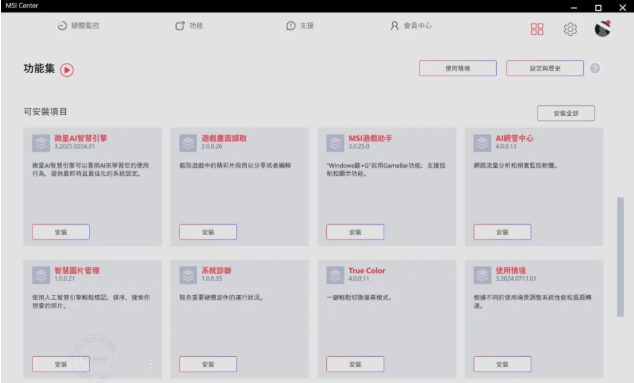Install 遊戲畫面擷取

208,232
